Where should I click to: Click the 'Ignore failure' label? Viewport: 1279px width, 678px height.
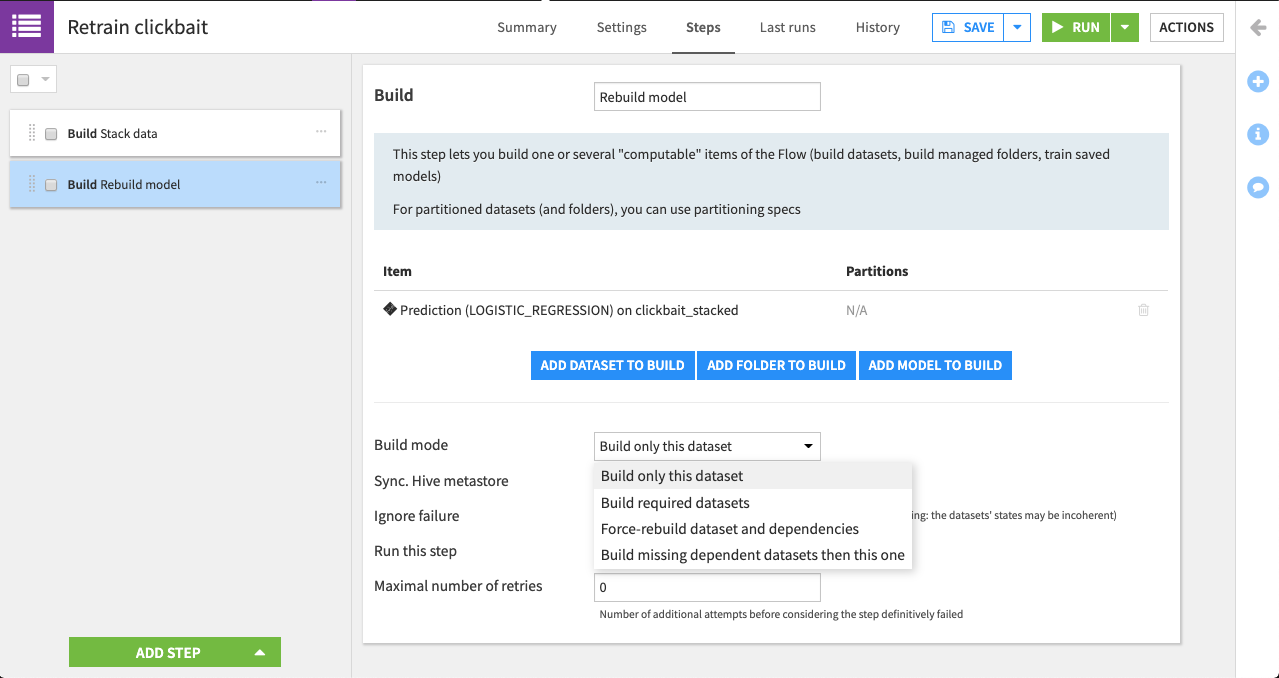(417, 516)
